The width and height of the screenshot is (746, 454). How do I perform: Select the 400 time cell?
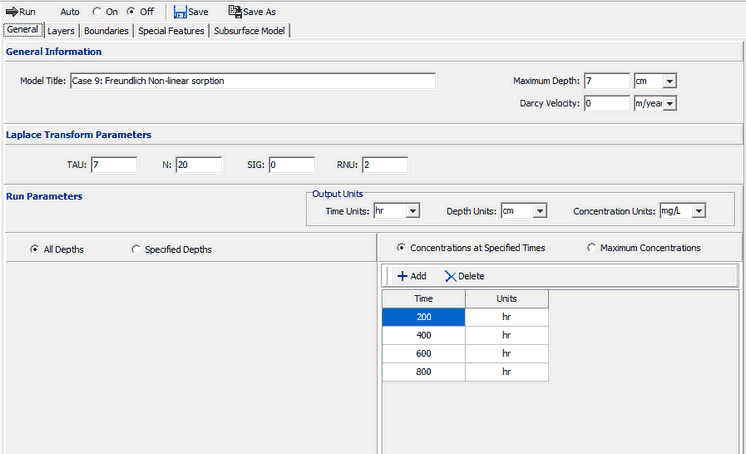[423, 336]
